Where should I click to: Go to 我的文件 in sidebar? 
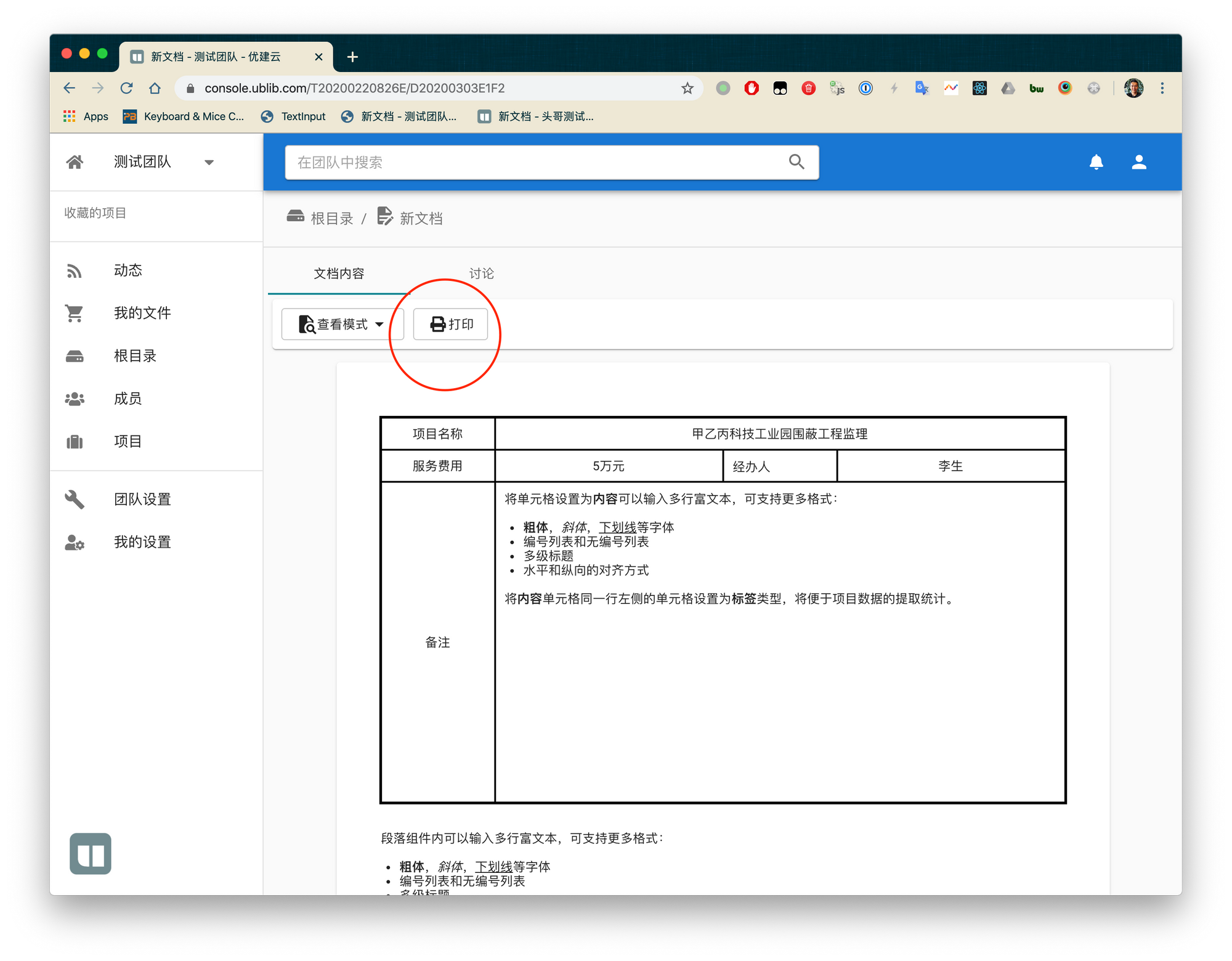[x=142, y=313]
